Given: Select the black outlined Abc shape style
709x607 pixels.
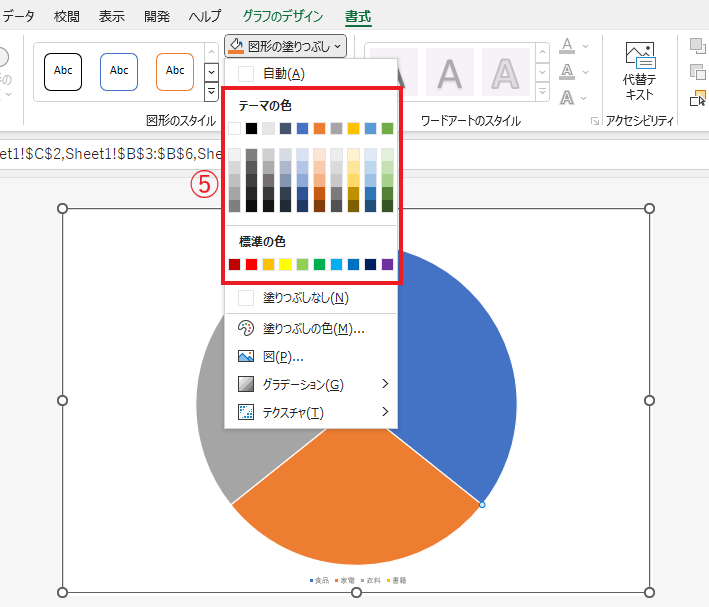Looking at the screenshot, I should pos(63,71).
